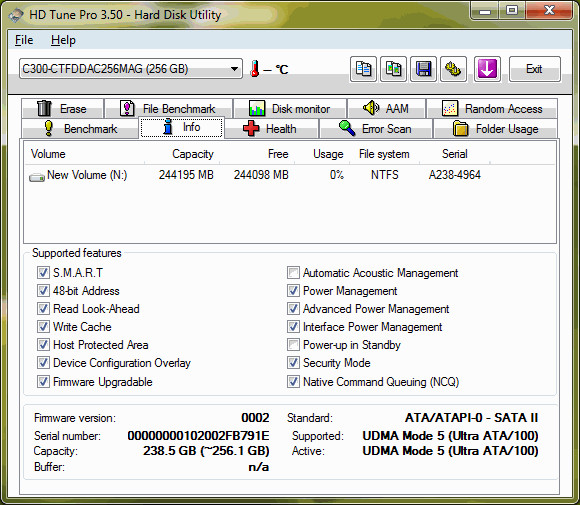This screenshot has height=505, width=580.
Task: Click firmware version value 0002
Action: 255,418
